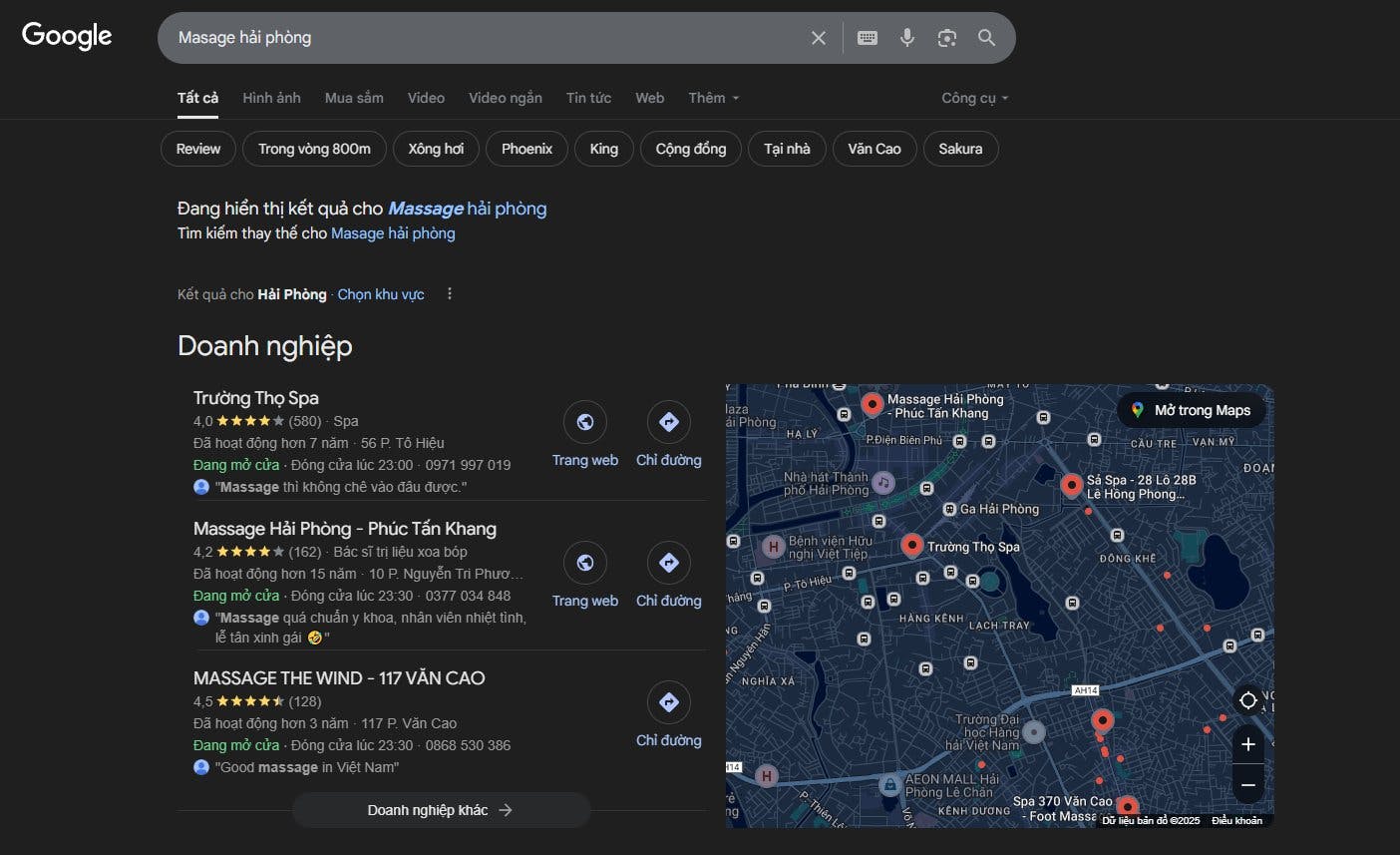Click Điều khoản link on map
Viewport: 1400px width, 855px height.
(1236, 820)
